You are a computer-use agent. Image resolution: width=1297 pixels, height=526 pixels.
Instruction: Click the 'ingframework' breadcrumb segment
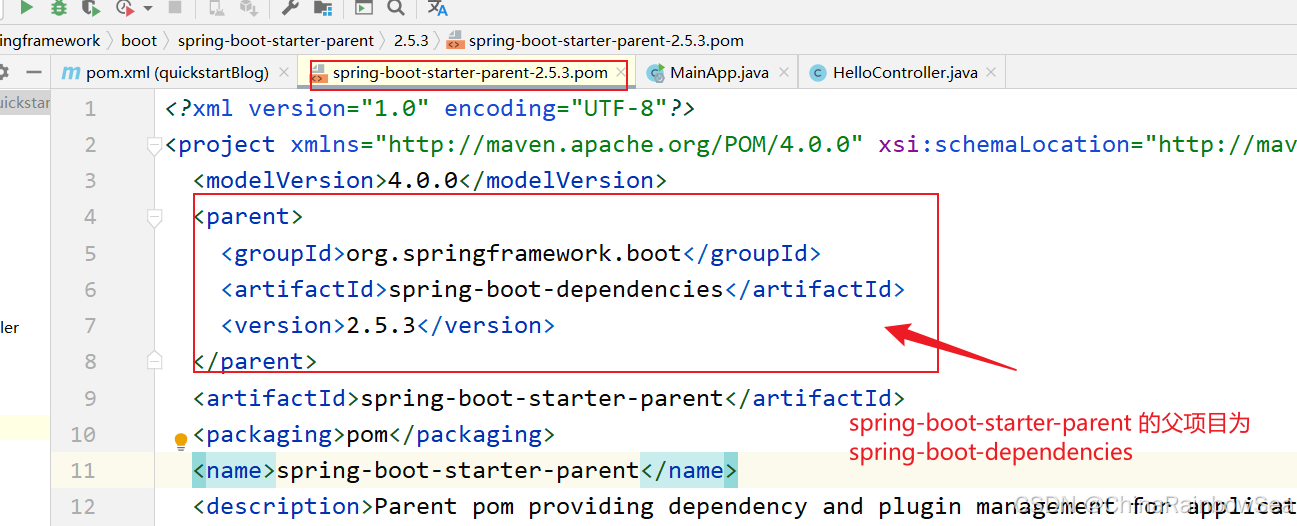[x=50, y=41]
